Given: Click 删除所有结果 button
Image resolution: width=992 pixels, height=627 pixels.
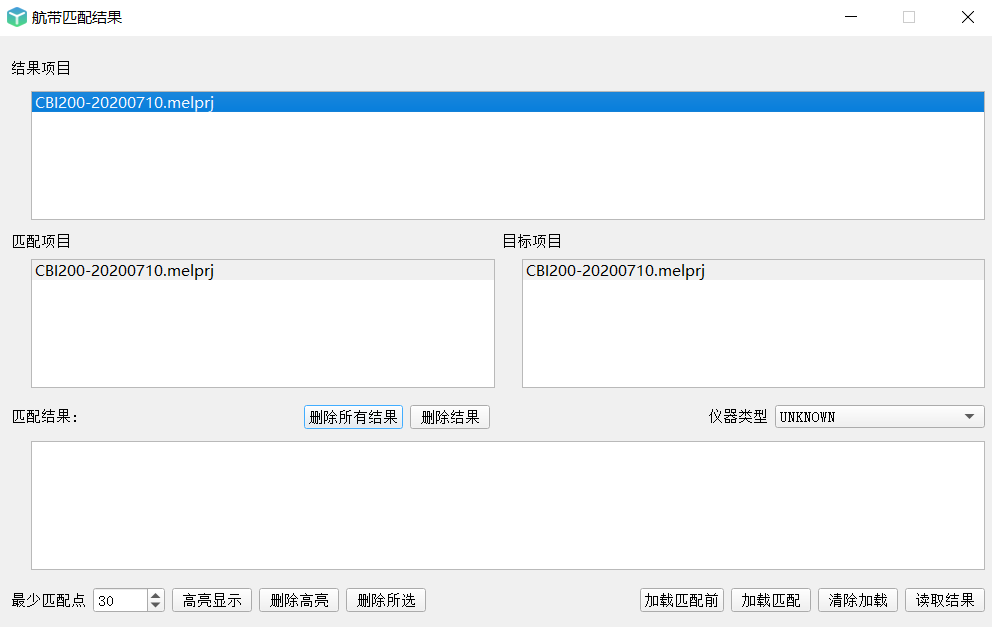Looking at the screenshot, I should click(x=353, y=417).
